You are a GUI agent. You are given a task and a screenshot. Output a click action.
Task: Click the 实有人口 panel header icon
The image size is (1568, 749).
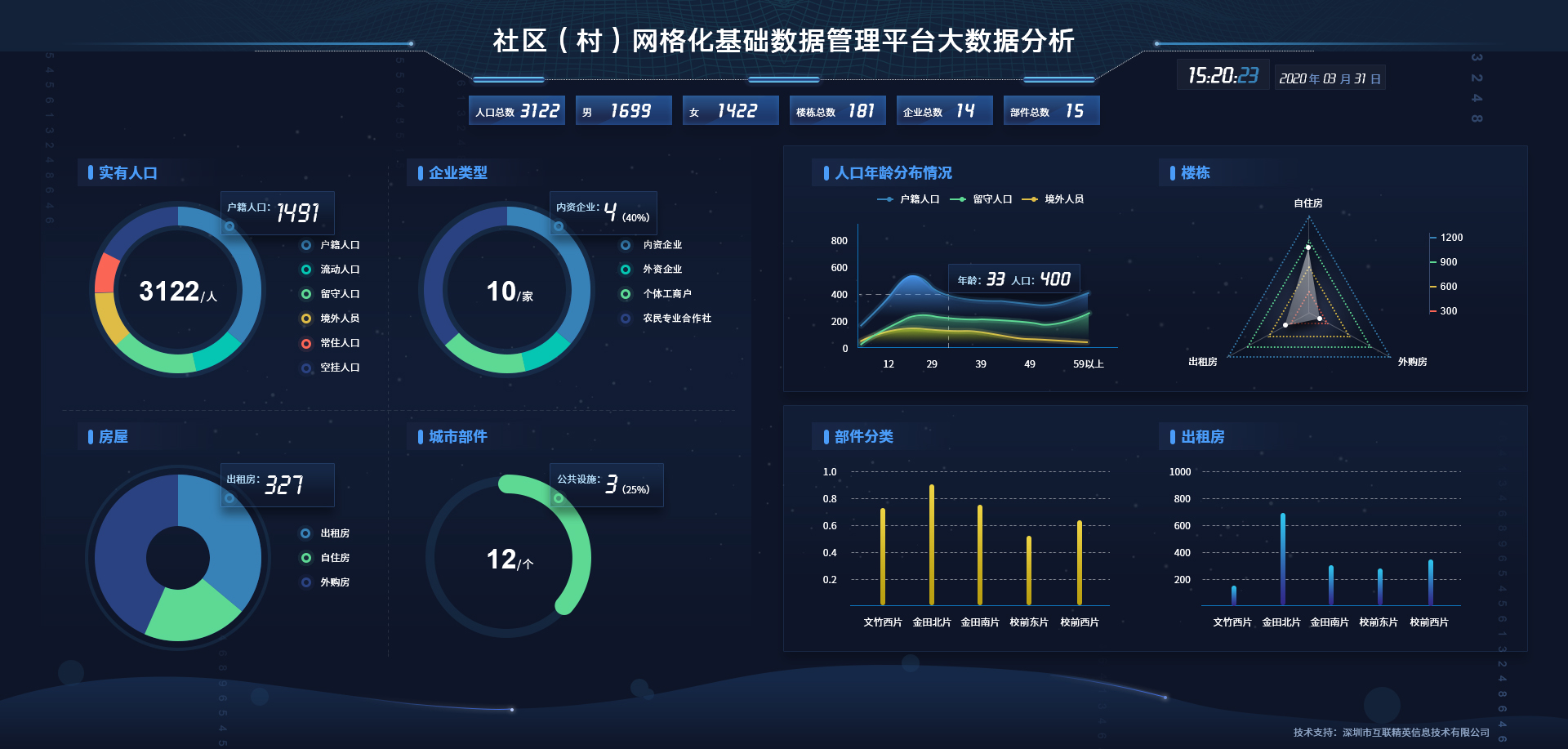coord(91,172)
